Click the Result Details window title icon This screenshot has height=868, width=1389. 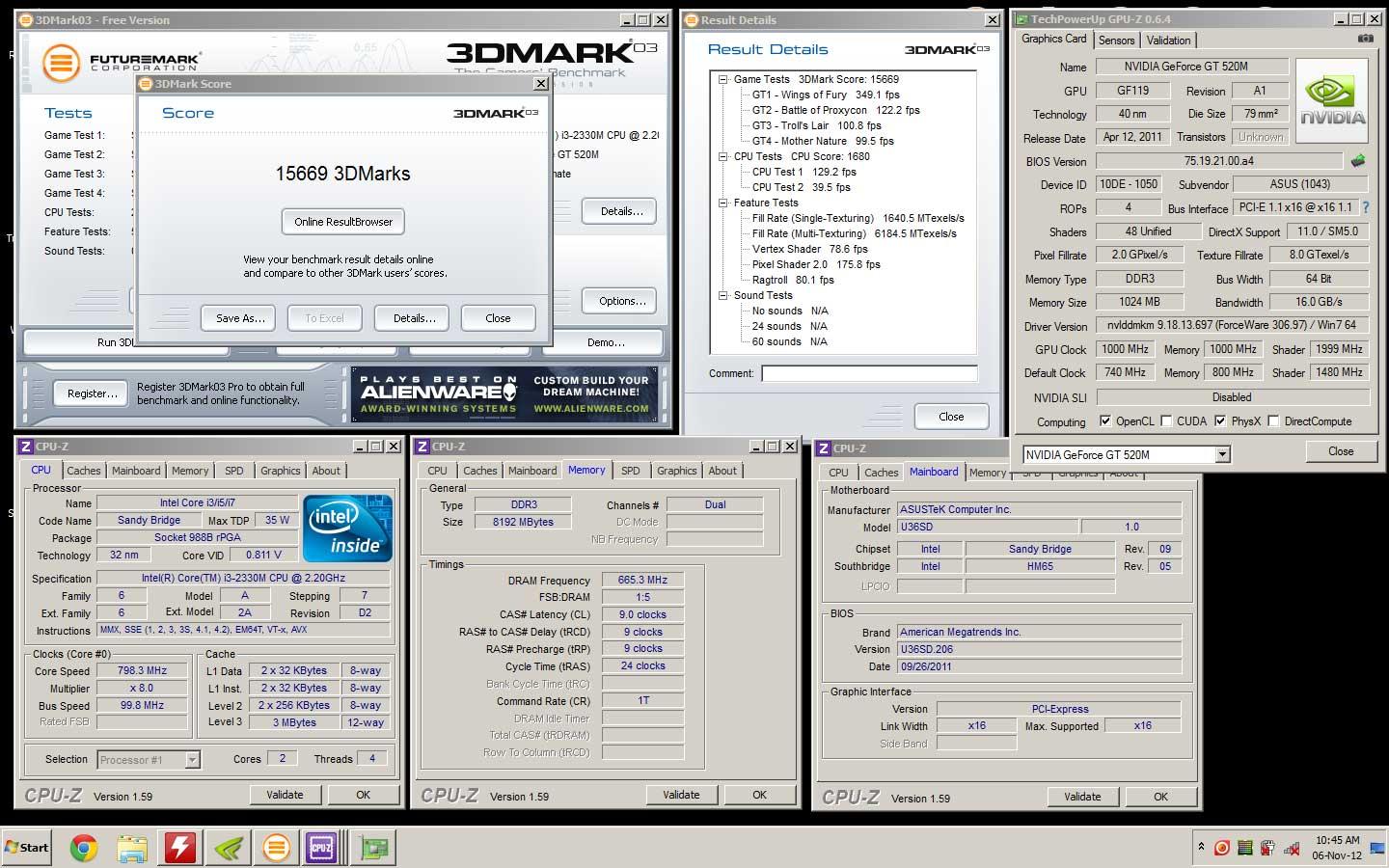(691, 19)
